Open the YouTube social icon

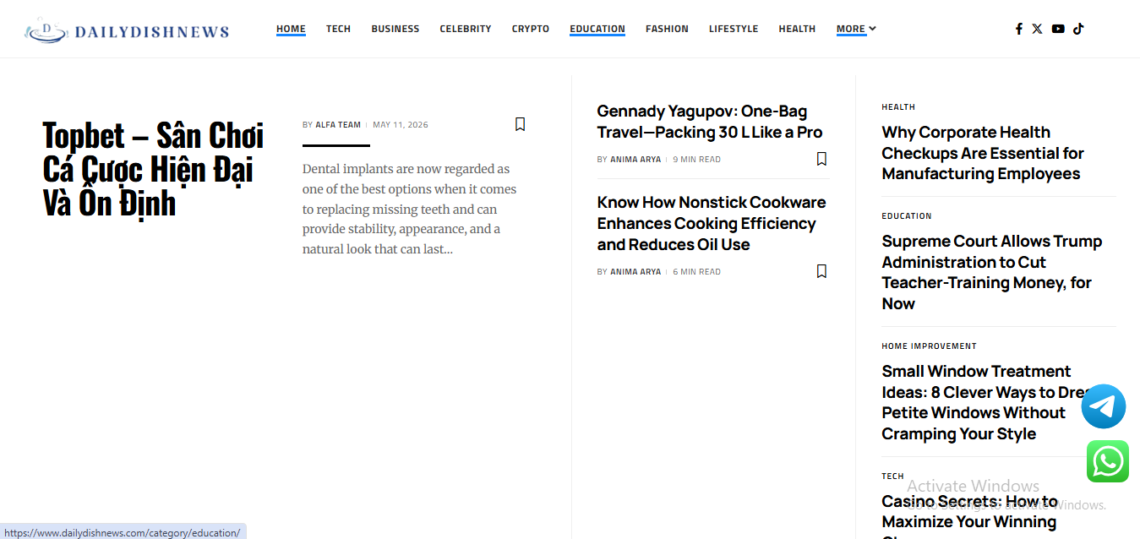tap(1058, 29)
